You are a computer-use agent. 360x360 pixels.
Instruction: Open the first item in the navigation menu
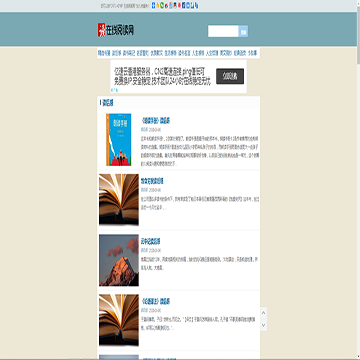(x=104, y=53)
